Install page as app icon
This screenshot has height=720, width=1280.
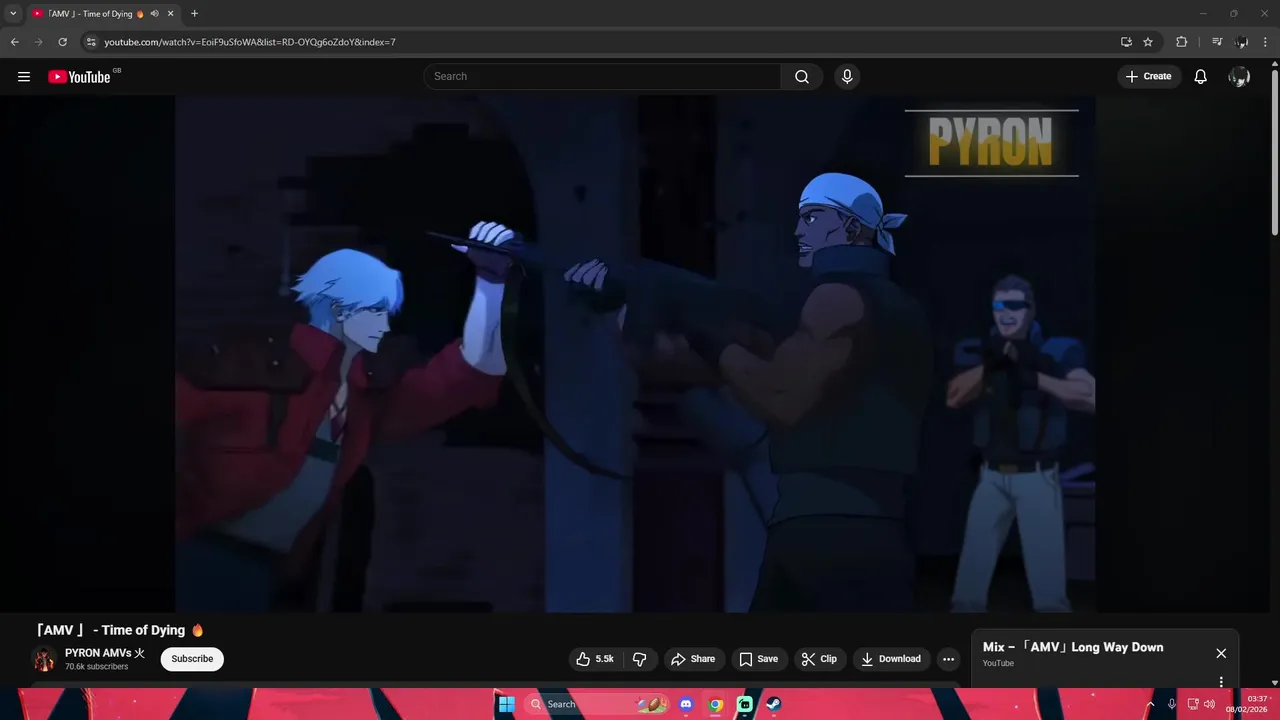[x=1126, y=42]
